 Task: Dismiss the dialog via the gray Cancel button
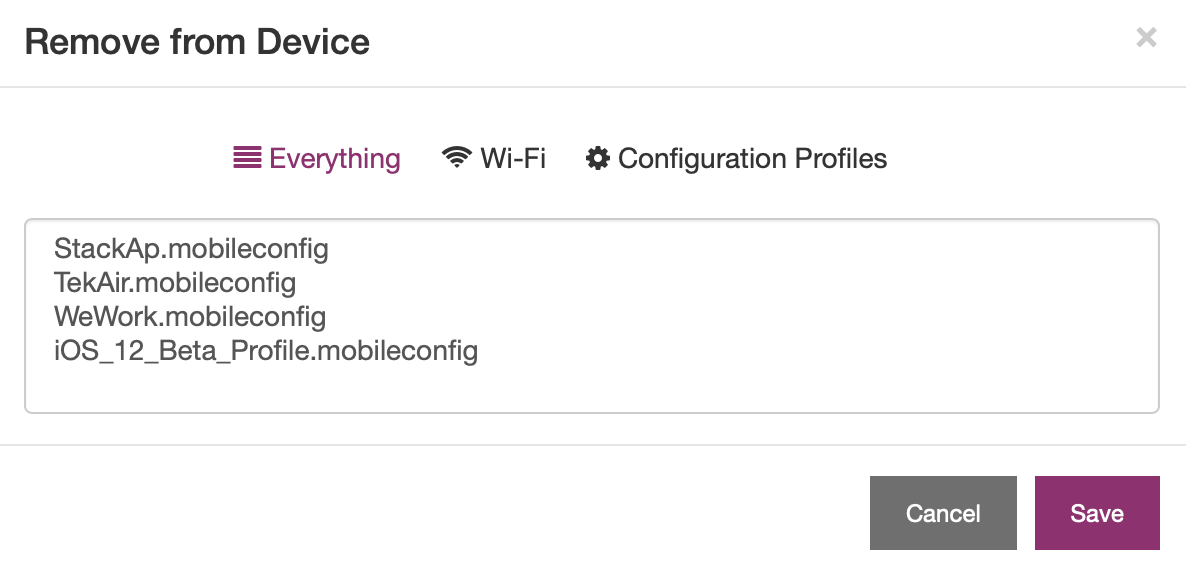943,513
